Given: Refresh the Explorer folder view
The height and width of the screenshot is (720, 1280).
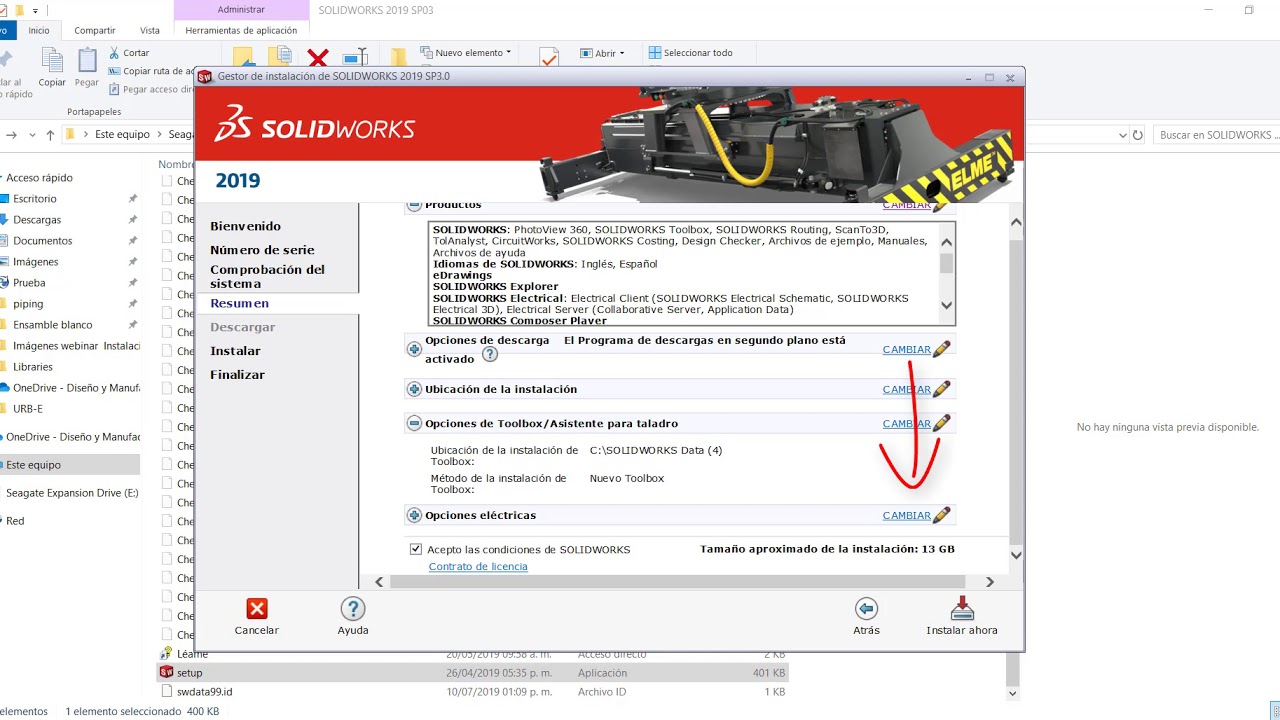Looking at the screenshot, I should coord(1138,135).
